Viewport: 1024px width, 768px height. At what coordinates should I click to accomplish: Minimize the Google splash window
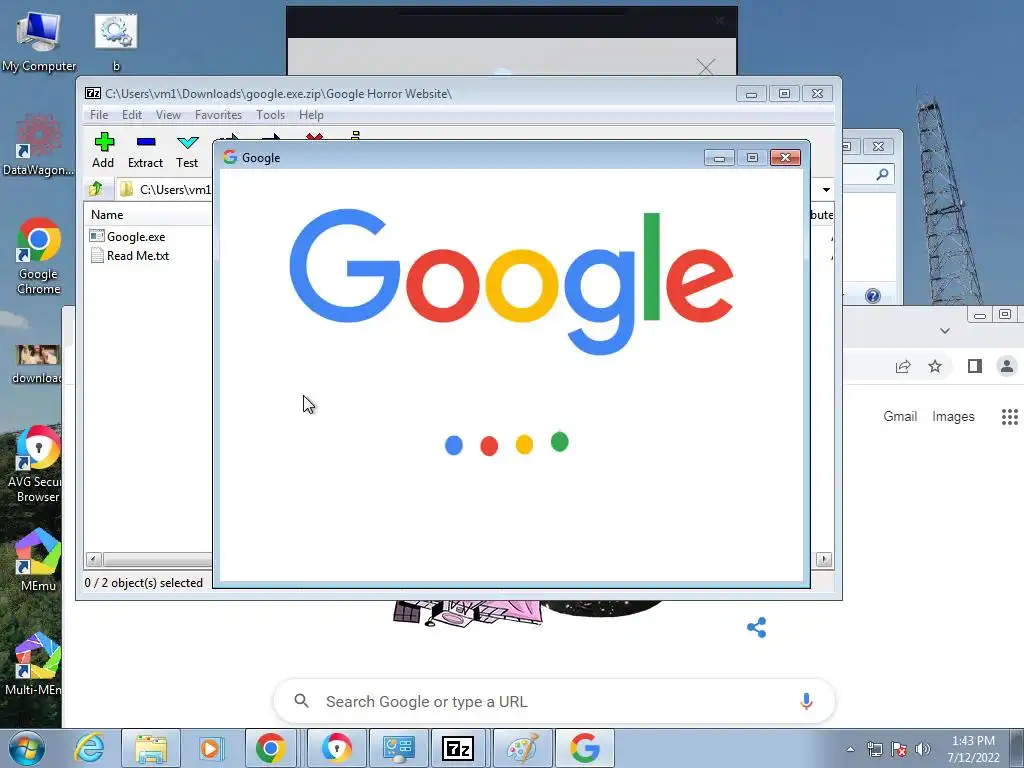click(719, 157)
